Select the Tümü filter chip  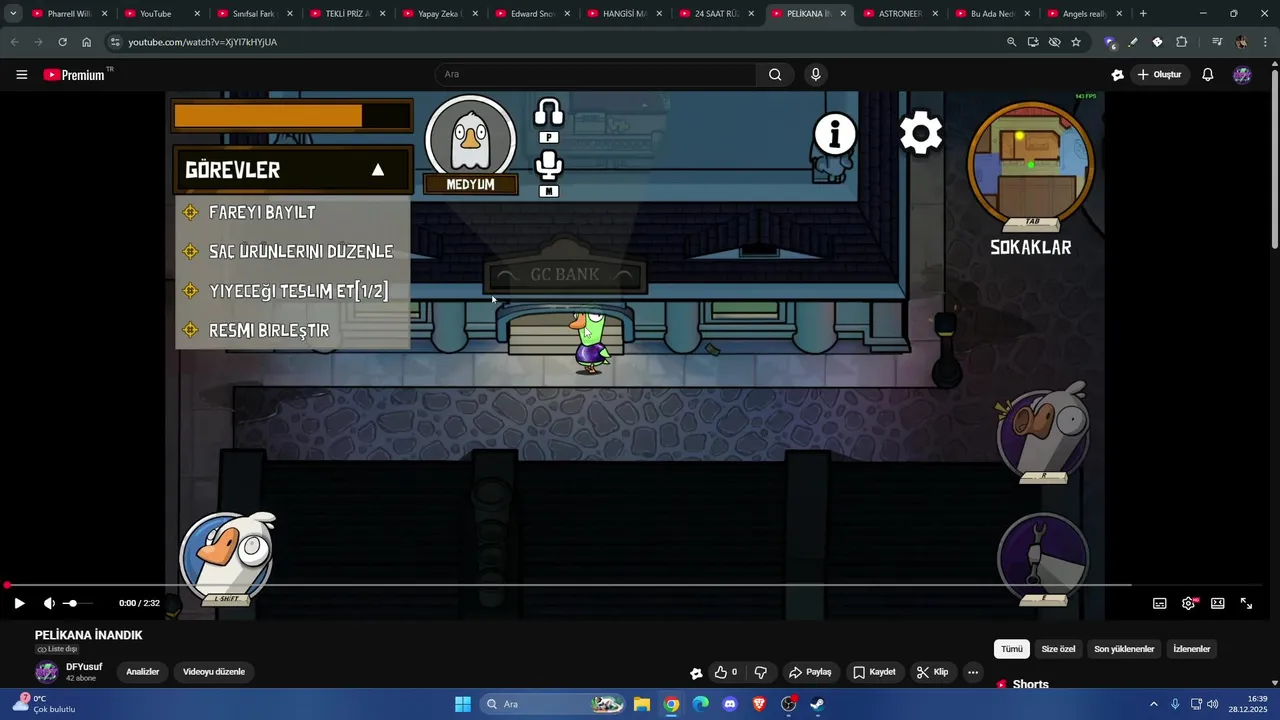pyautogui.click(x=1012, y=649)
